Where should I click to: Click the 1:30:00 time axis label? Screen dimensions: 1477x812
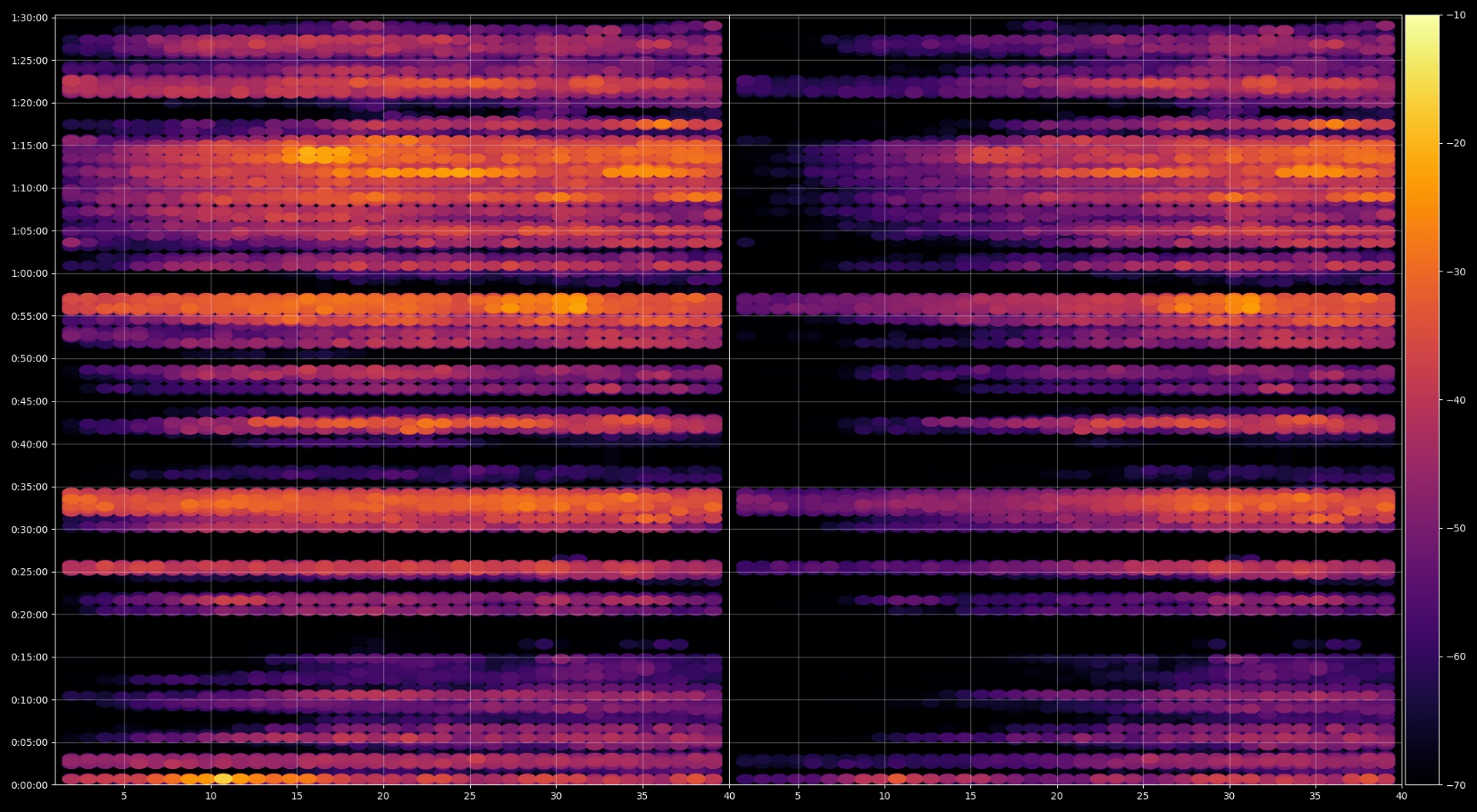29,18
